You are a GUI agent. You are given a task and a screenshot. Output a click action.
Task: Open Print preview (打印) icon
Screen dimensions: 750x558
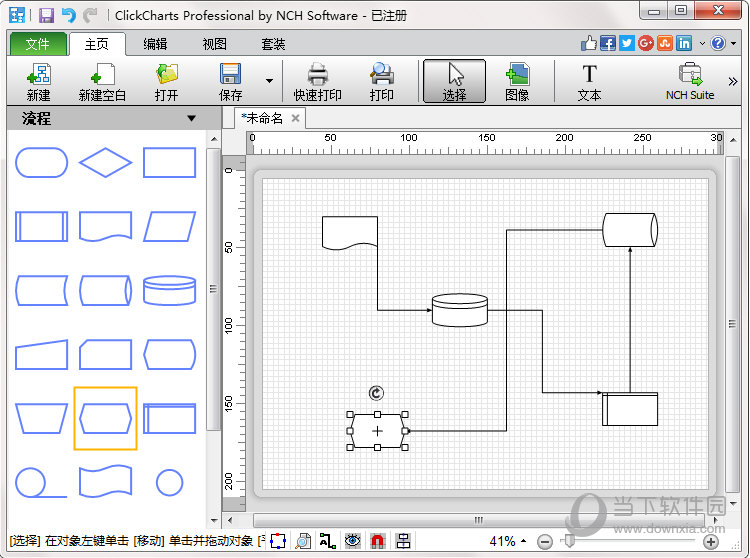(x=381, y=81)
